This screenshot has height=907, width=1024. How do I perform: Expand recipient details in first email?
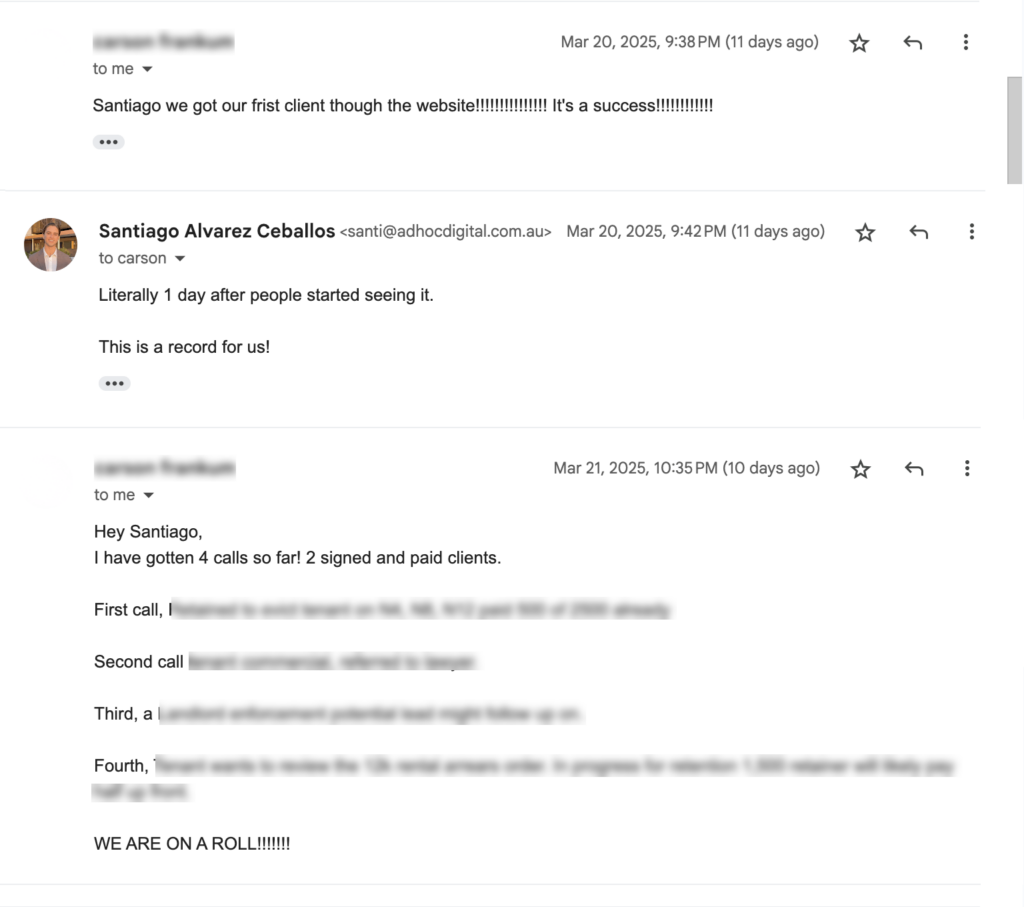(147, 69)
